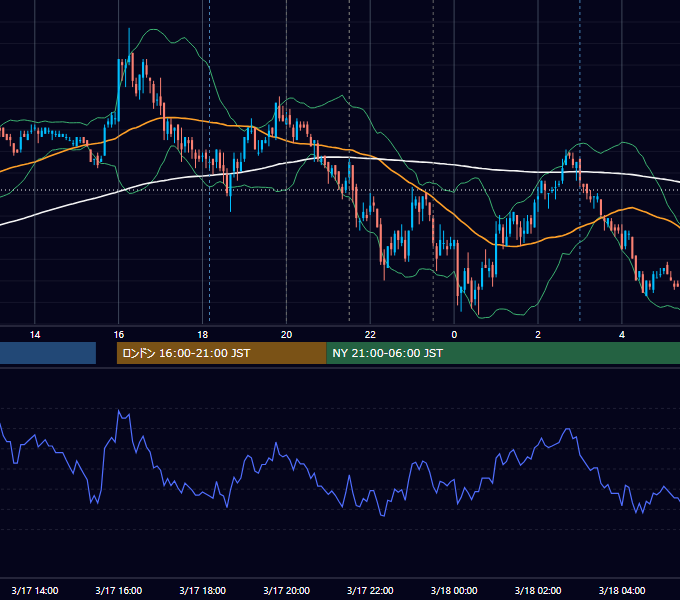This screenshot has width=680, height=600.
Task: Click the 3/17 22:00 oscillator time label
Action: pyautogui.click(x=370, y=590)
